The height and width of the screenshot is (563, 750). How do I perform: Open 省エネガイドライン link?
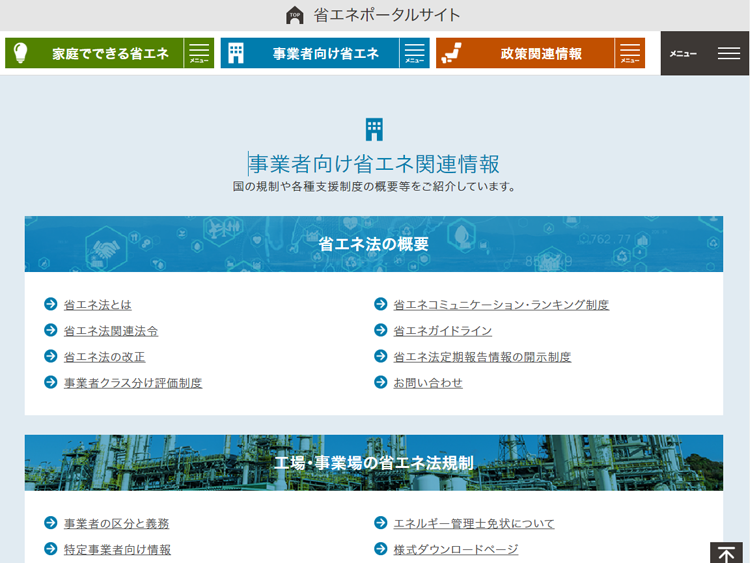coord(442,331)
